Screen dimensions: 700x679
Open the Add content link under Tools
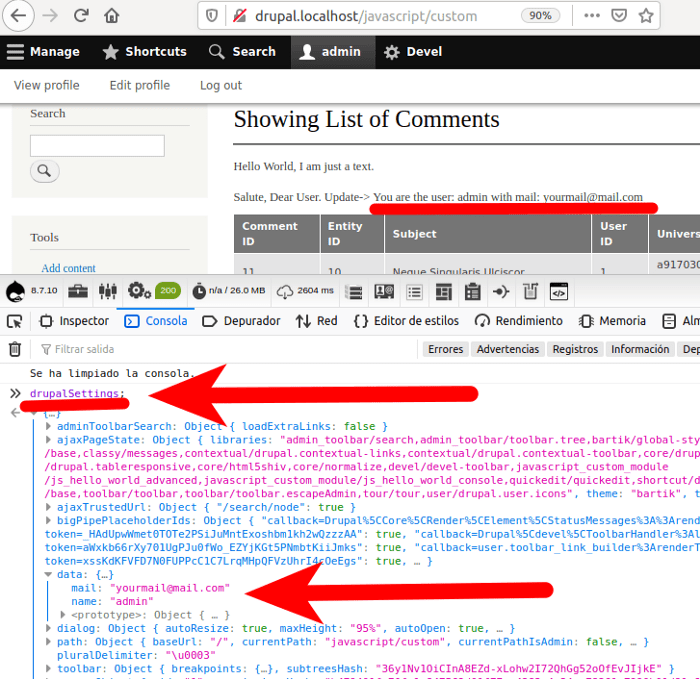coord(68,268)
